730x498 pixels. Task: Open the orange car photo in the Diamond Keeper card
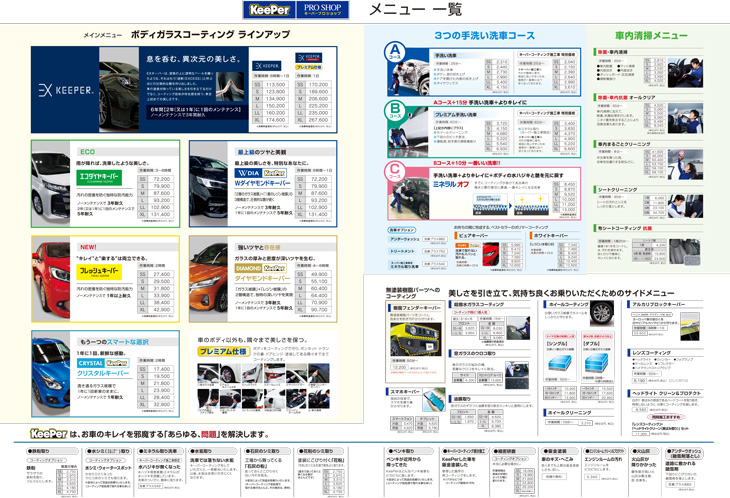click(209, 279)
